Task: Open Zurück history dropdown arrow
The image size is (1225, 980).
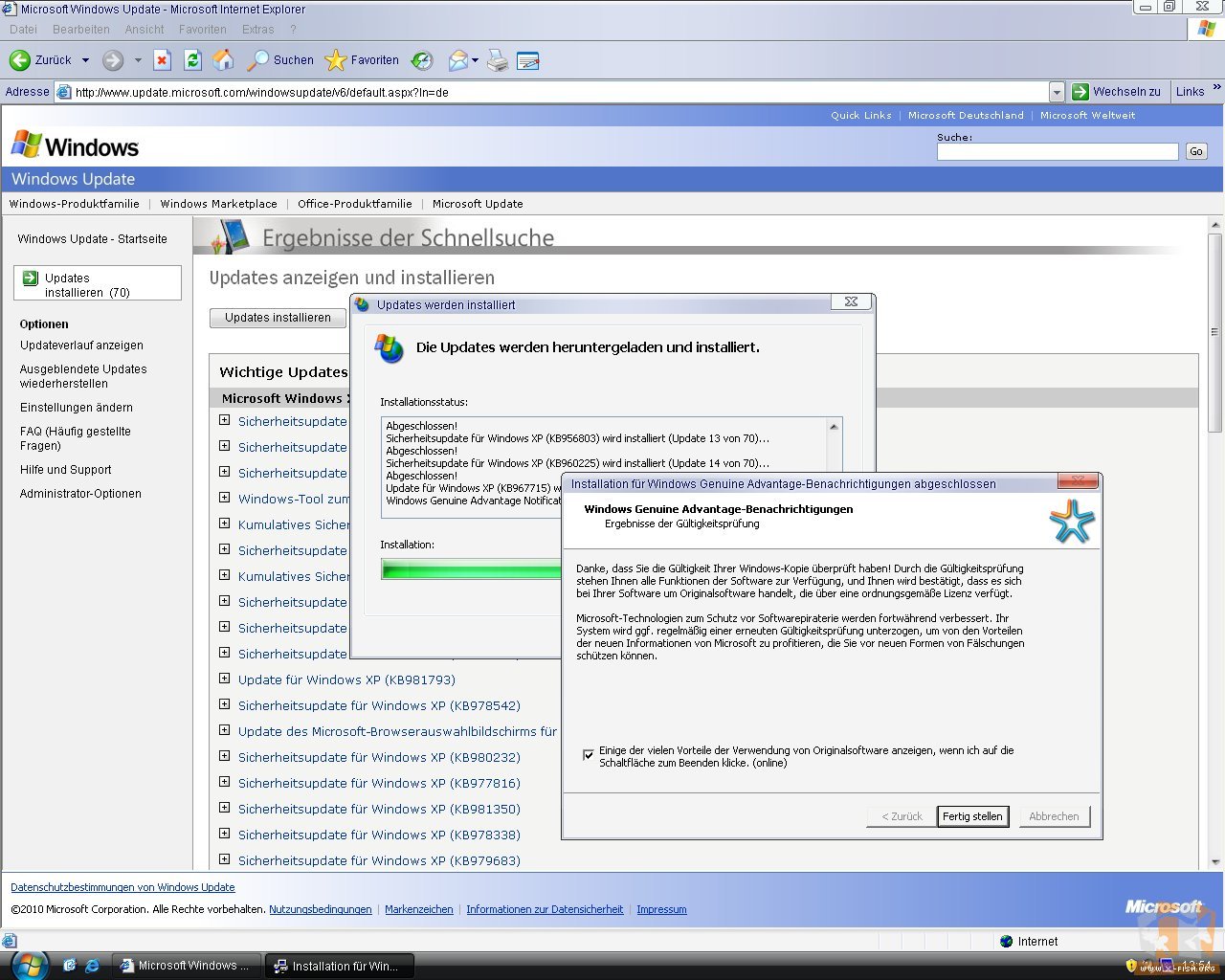Action: pos(85,60)
